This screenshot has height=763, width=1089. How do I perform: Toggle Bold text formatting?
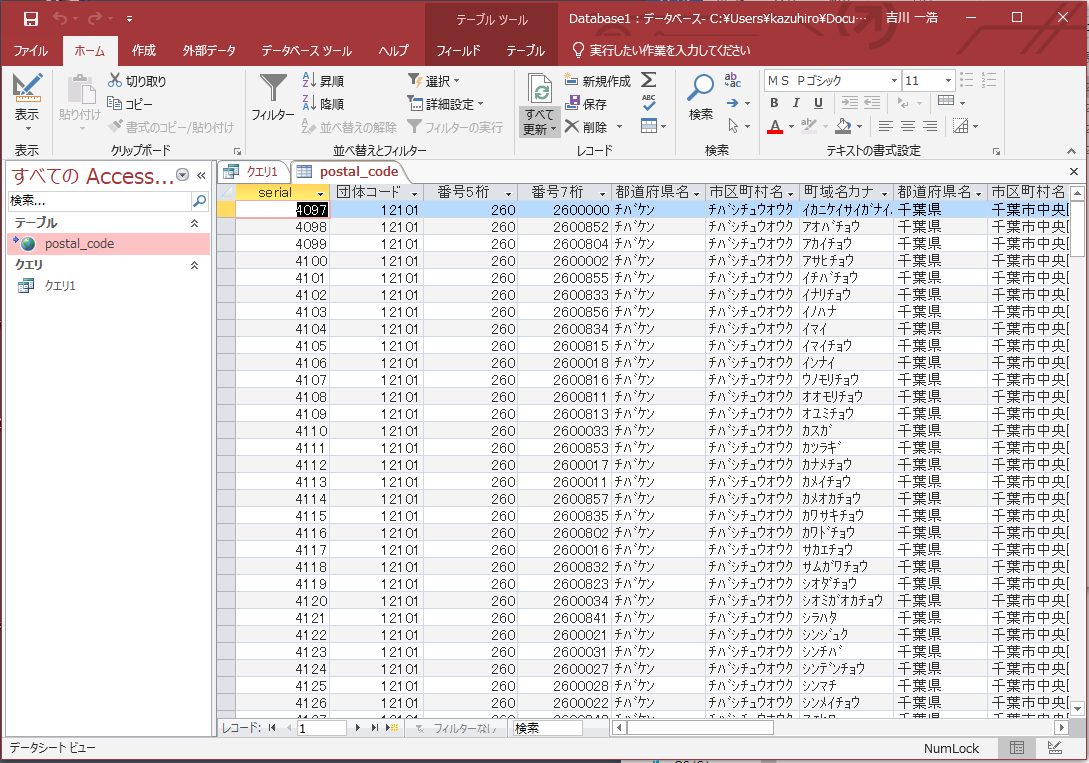[x=774, y=103]
